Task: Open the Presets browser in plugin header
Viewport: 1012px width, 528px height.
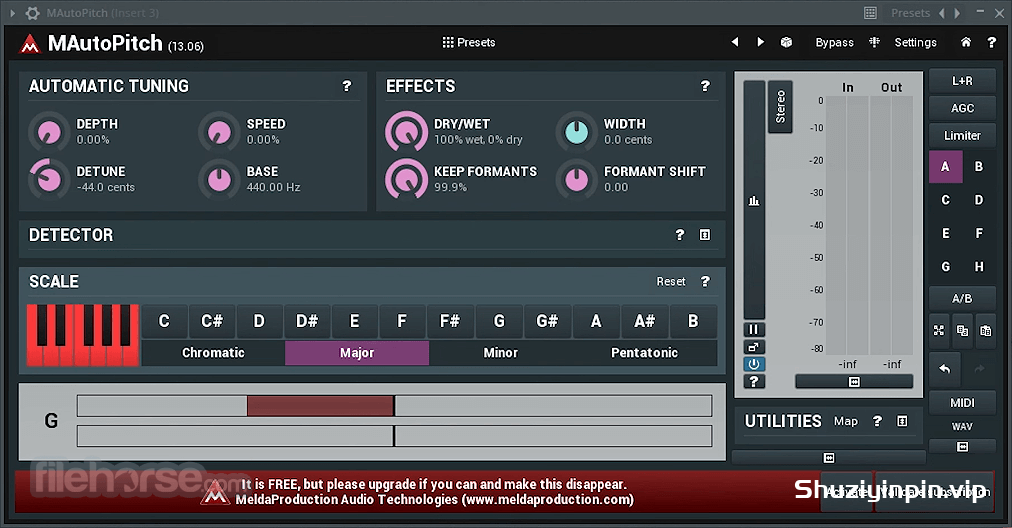Action: [x=469, y=43]
